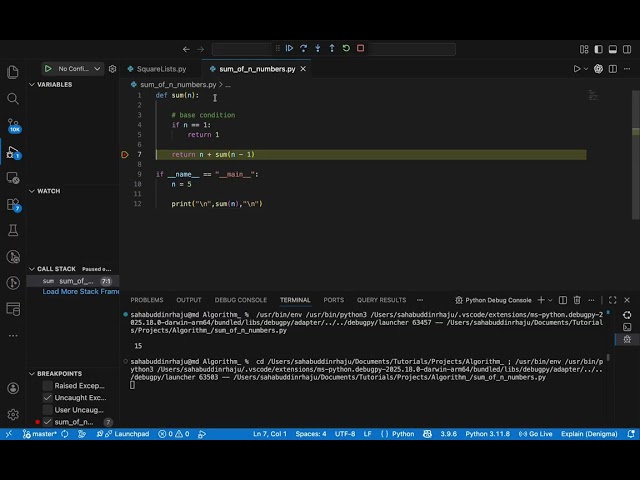Toggle the bottom Panel visibility
The image size is (640, 480).
[613, 49]
